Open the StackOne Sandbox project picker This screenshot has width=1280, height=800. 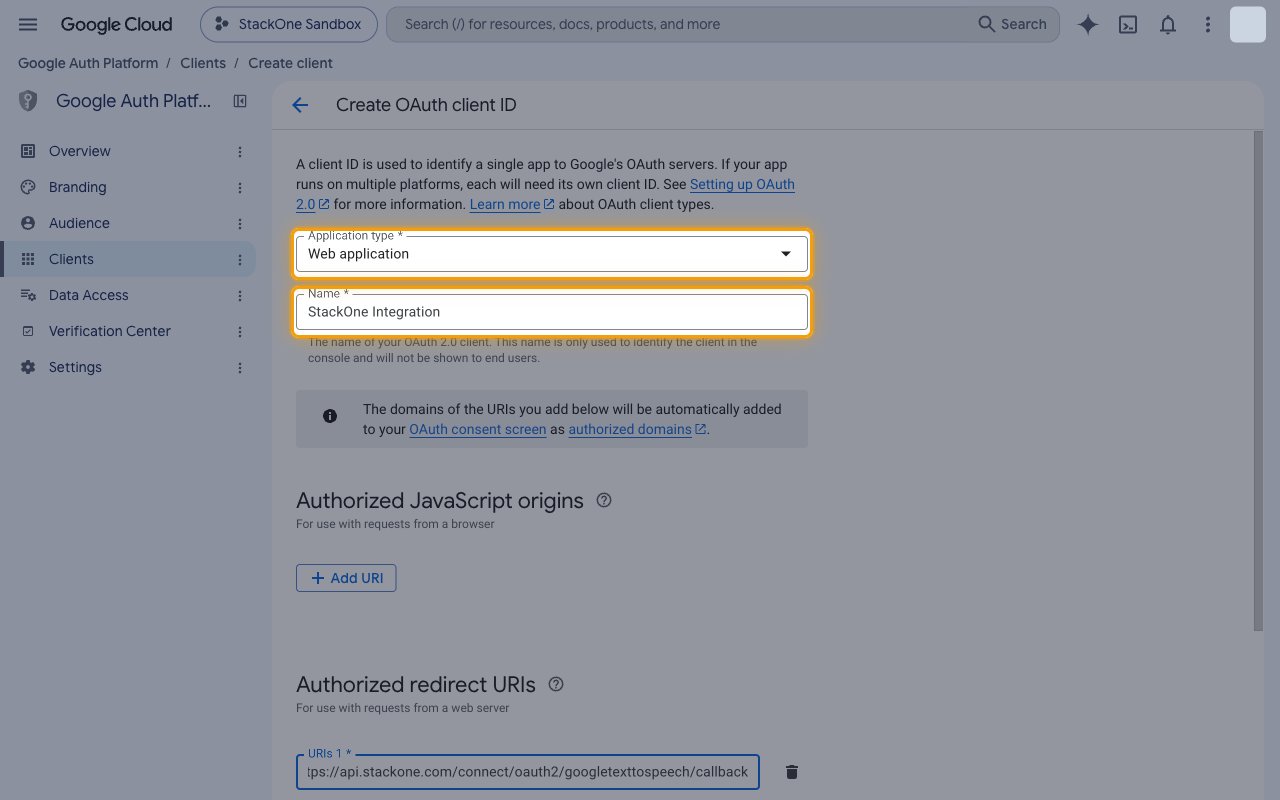(x=289, y=24)
